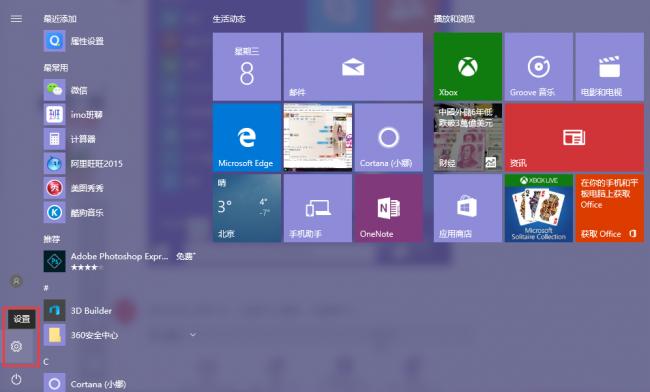Open Microsoft Solitaire Collection tile
650x392 pixels.
click(538, 208)
